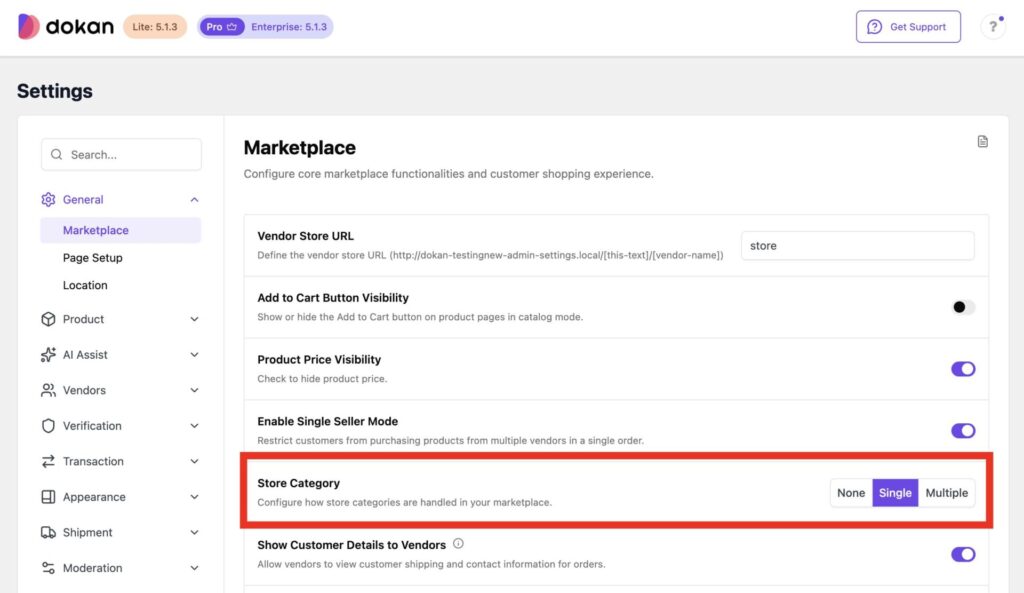Screen dimensions: 1024x593
Task: Click the Dokan logo icon
Action: pyautogui.click(x=28, y=27)
